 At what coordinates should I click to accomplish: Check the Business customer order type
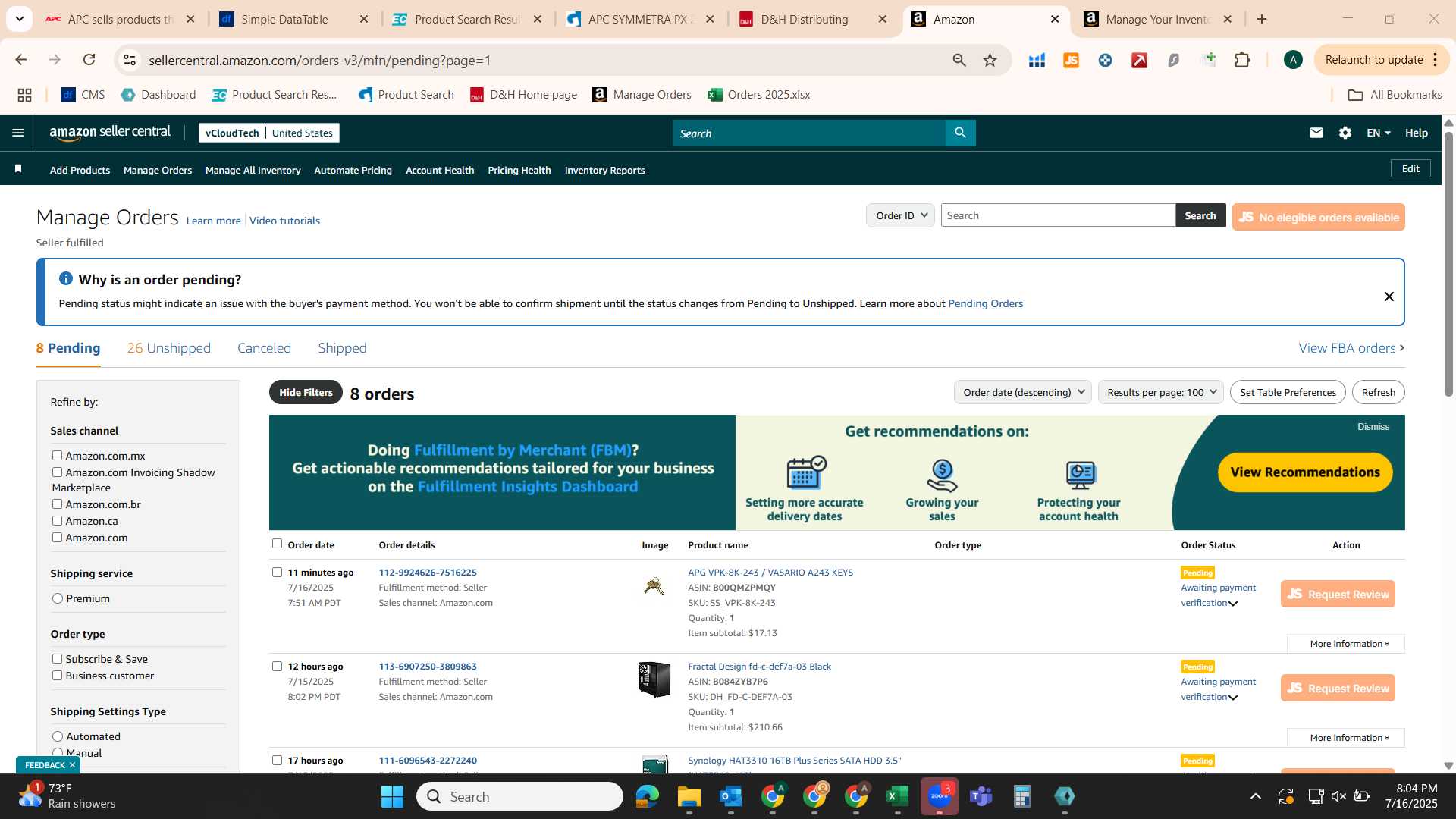tap(57, 675)
